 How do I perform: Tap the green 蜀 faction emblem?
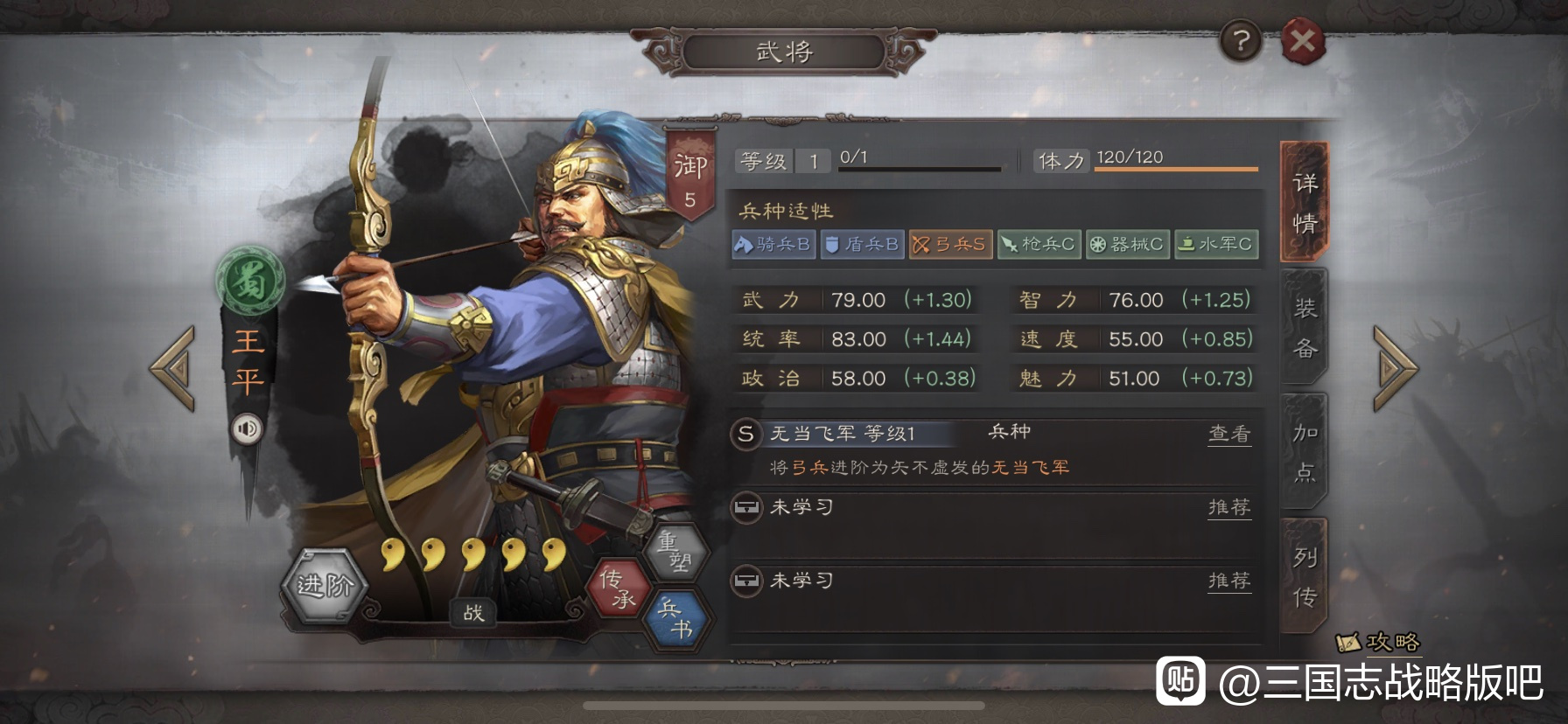click(x=251, y=281)
